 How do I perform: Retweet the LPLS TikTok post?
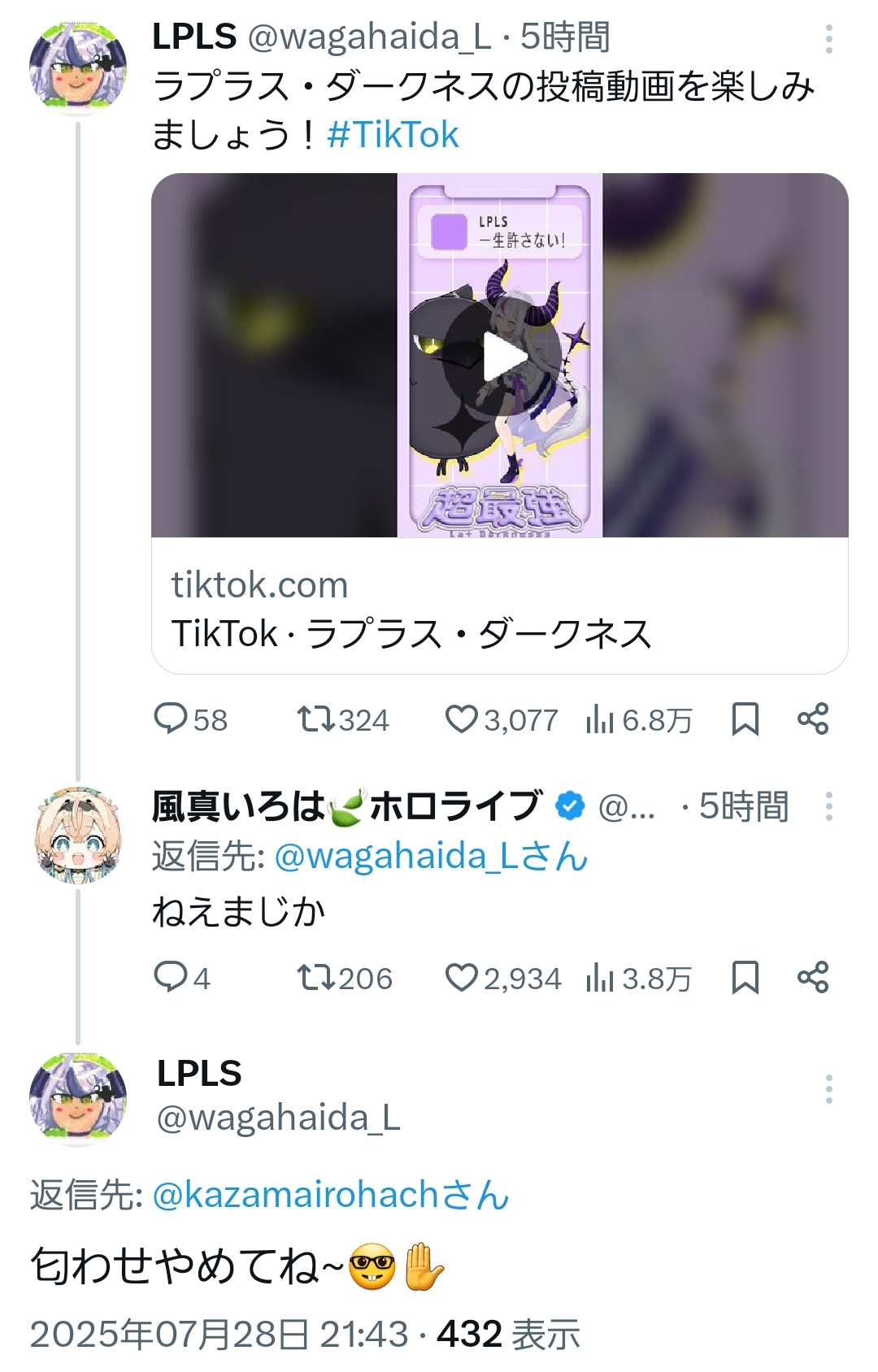[x=315, y=719]
